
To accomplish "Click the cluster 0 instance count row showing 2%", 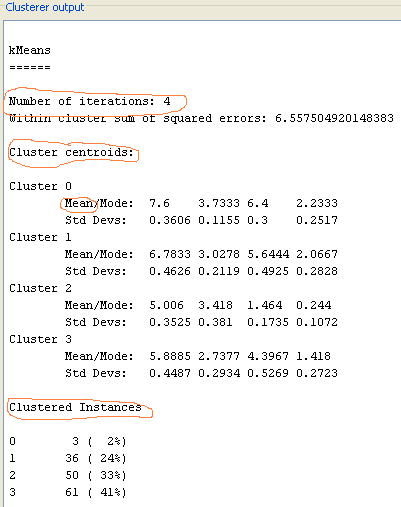I will [68, 441].
